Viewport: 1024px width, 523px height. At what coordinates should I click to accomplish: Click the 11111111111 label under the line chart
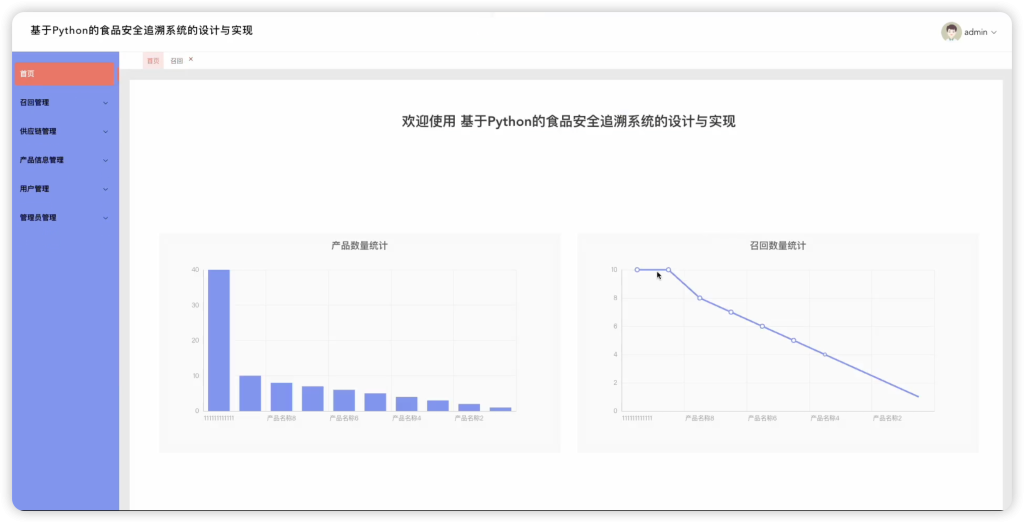637,418
